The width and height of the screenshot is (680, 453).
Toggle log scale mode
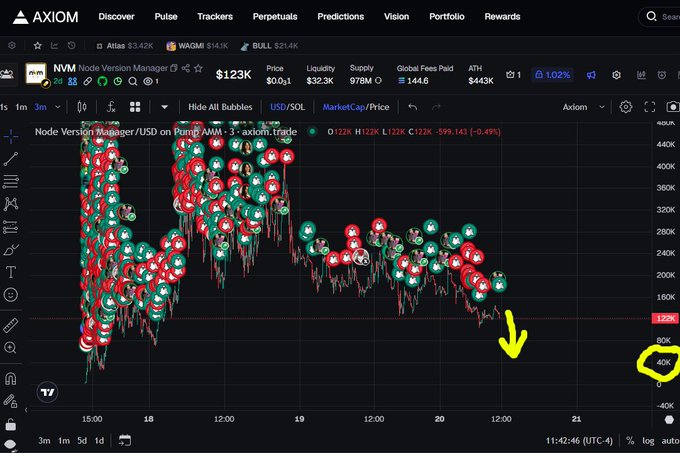click(648, 441)
